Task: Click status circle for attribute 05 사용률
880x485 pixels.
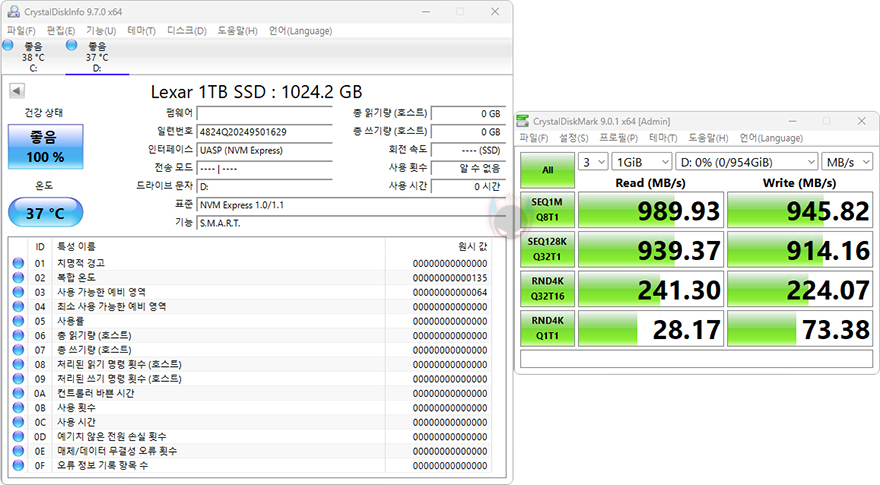Action: click(19, 321)
